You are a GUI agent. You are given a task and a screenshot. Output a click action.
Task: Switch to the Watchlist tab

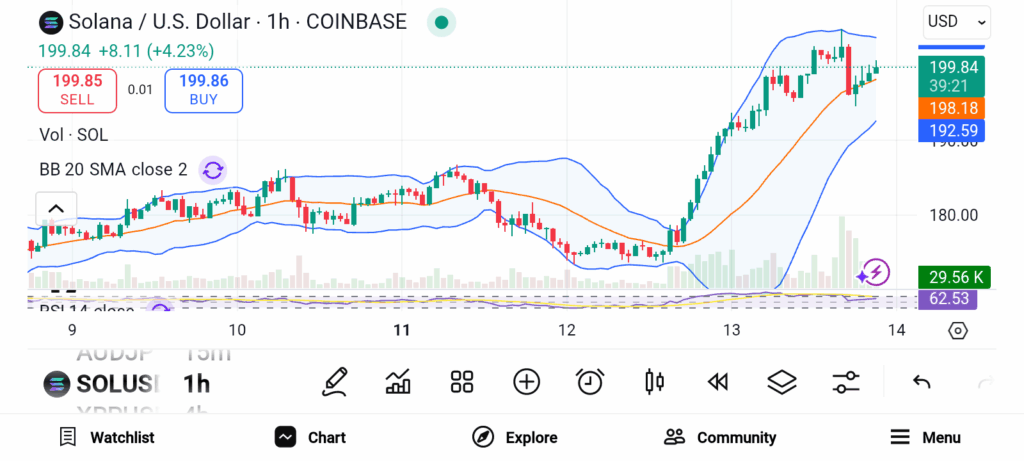click(107, 437)
